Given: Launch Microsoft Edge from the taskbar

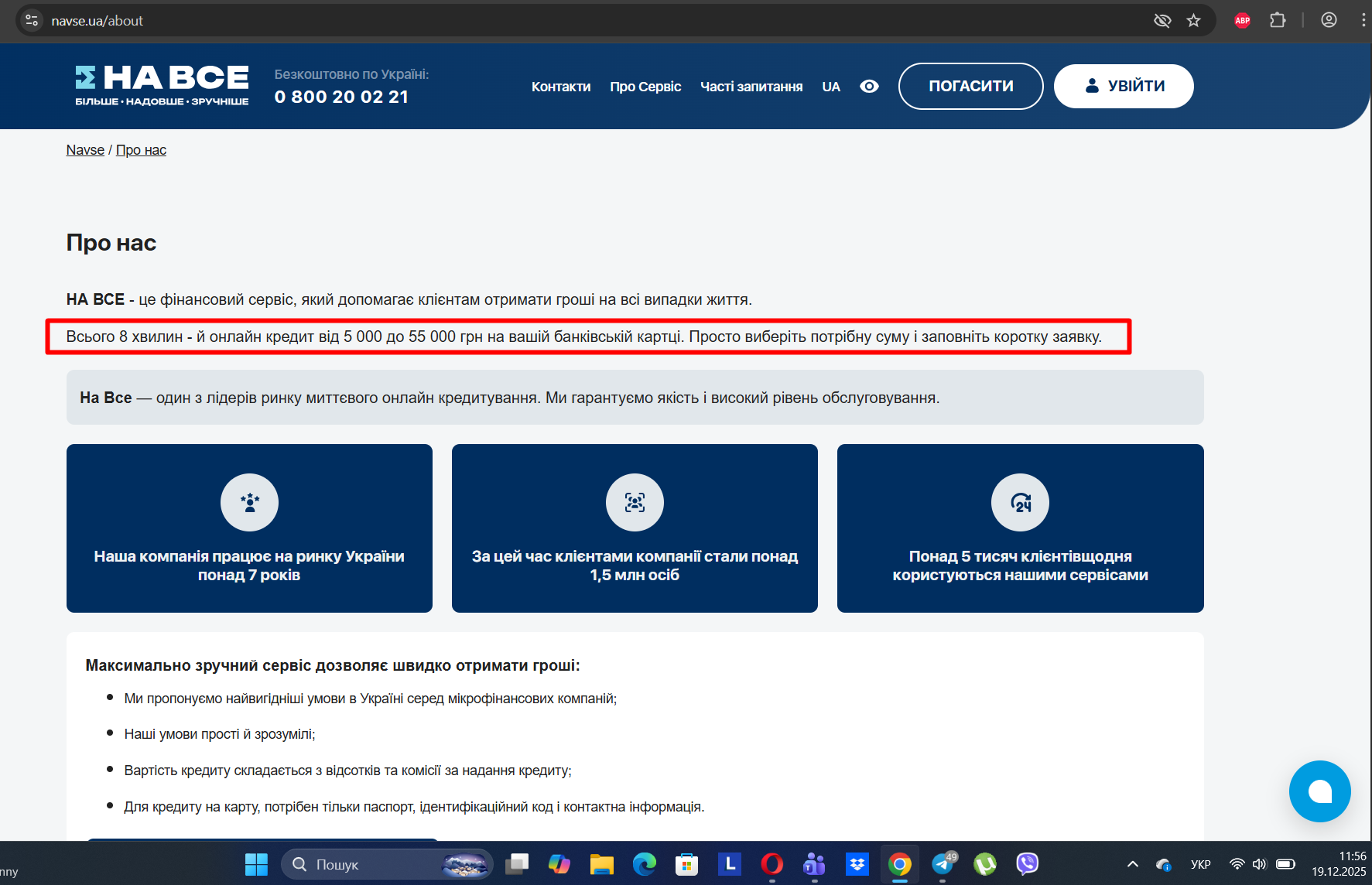Looking at the screenshot, I should click(x=644, y=864).
